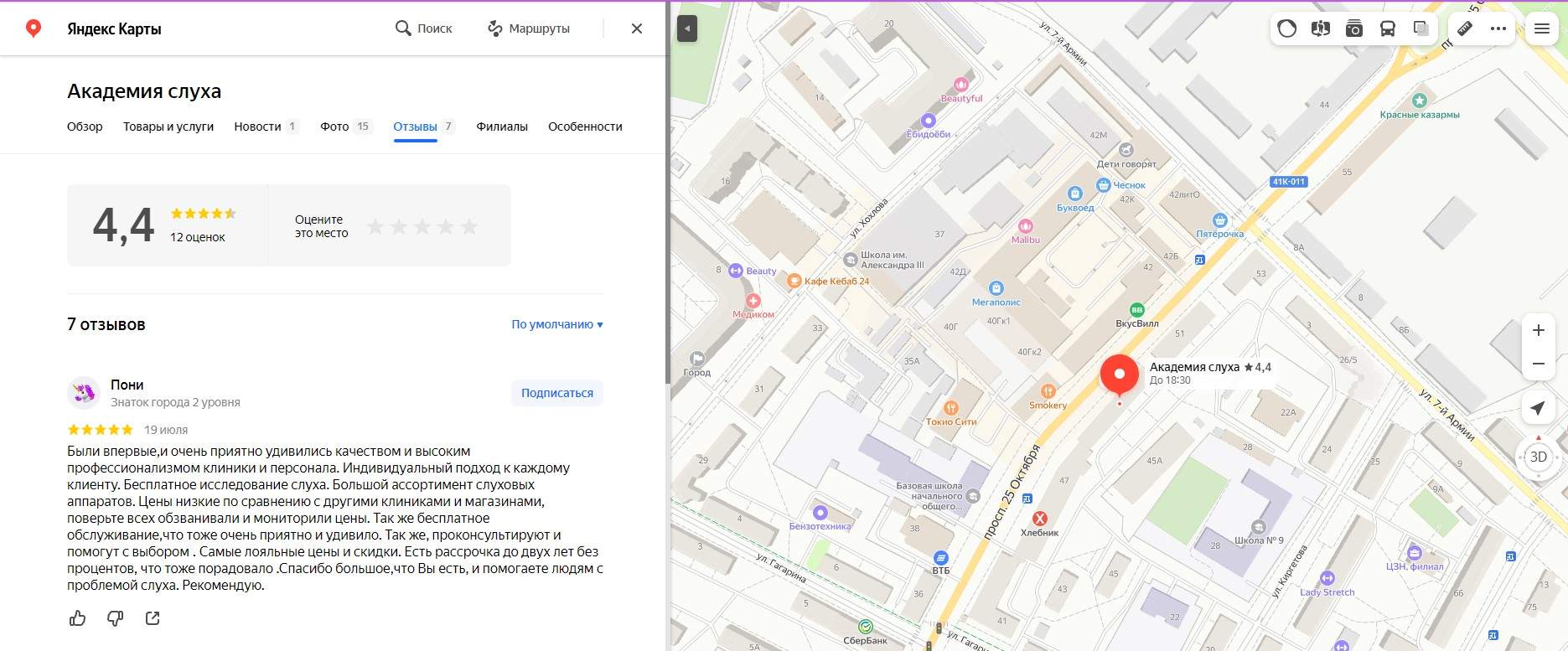Show photos layer with camera icon

1353,28
